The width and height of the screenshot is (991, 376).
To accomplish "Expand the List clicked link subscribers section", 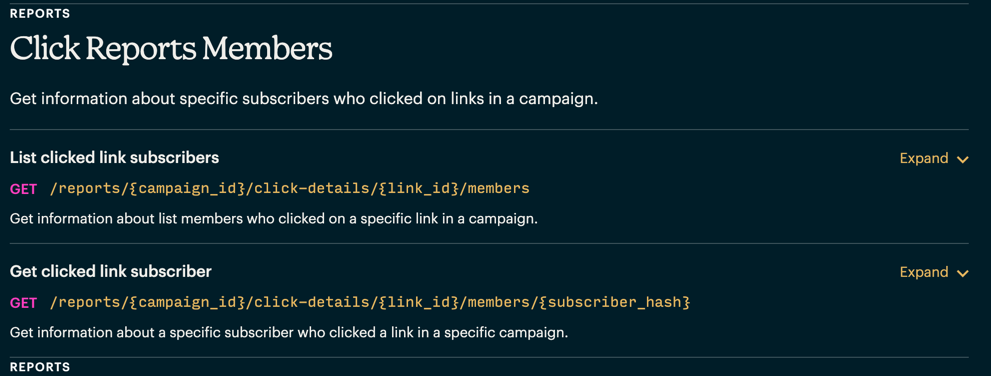I will 934,159.
